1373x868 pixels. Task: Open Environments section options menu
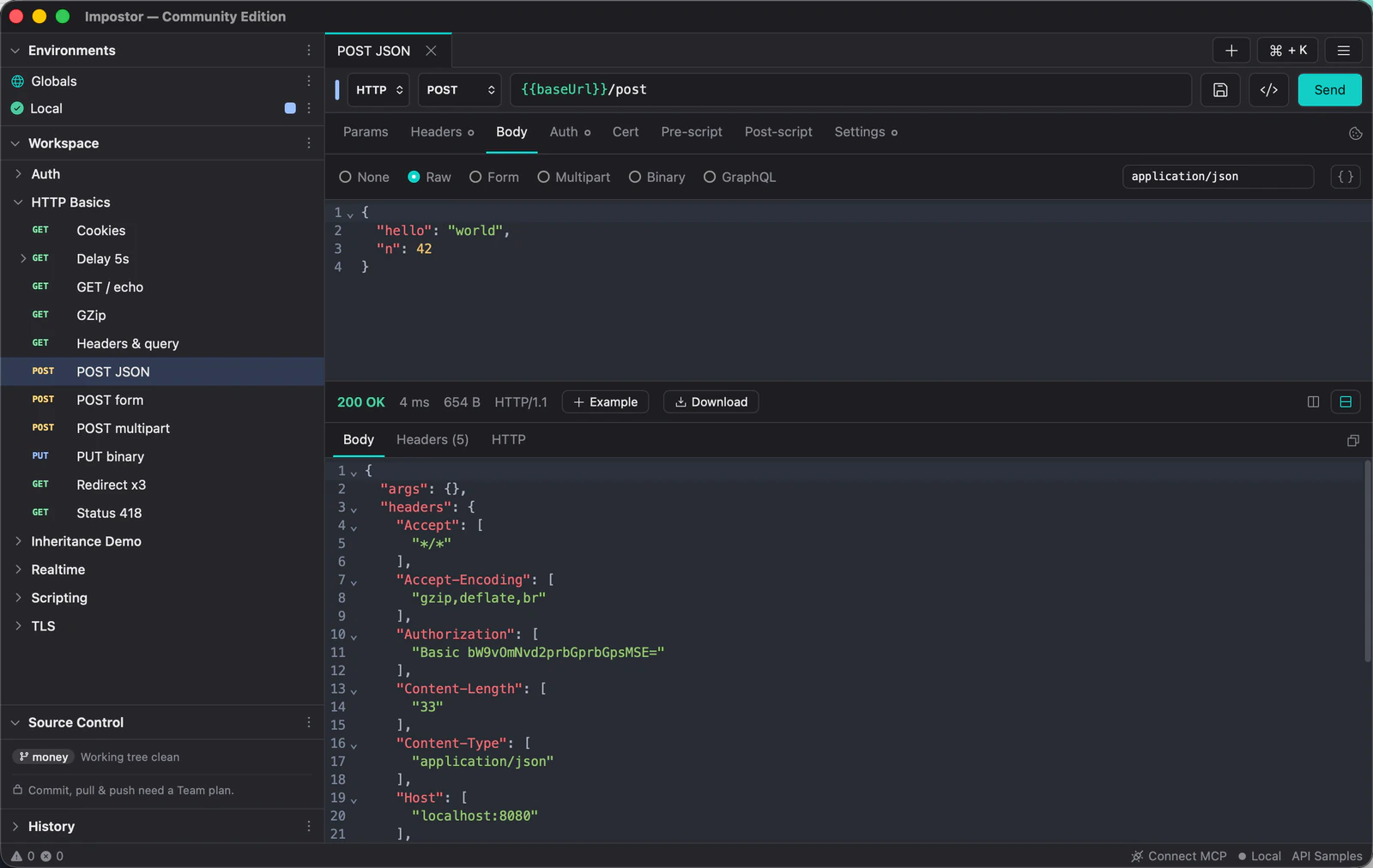pos(309,51)
